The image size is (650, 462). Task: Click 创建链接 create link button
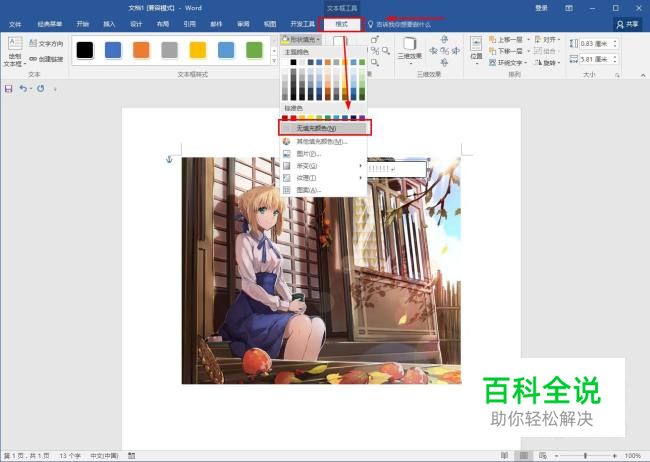tap(46, 59)
